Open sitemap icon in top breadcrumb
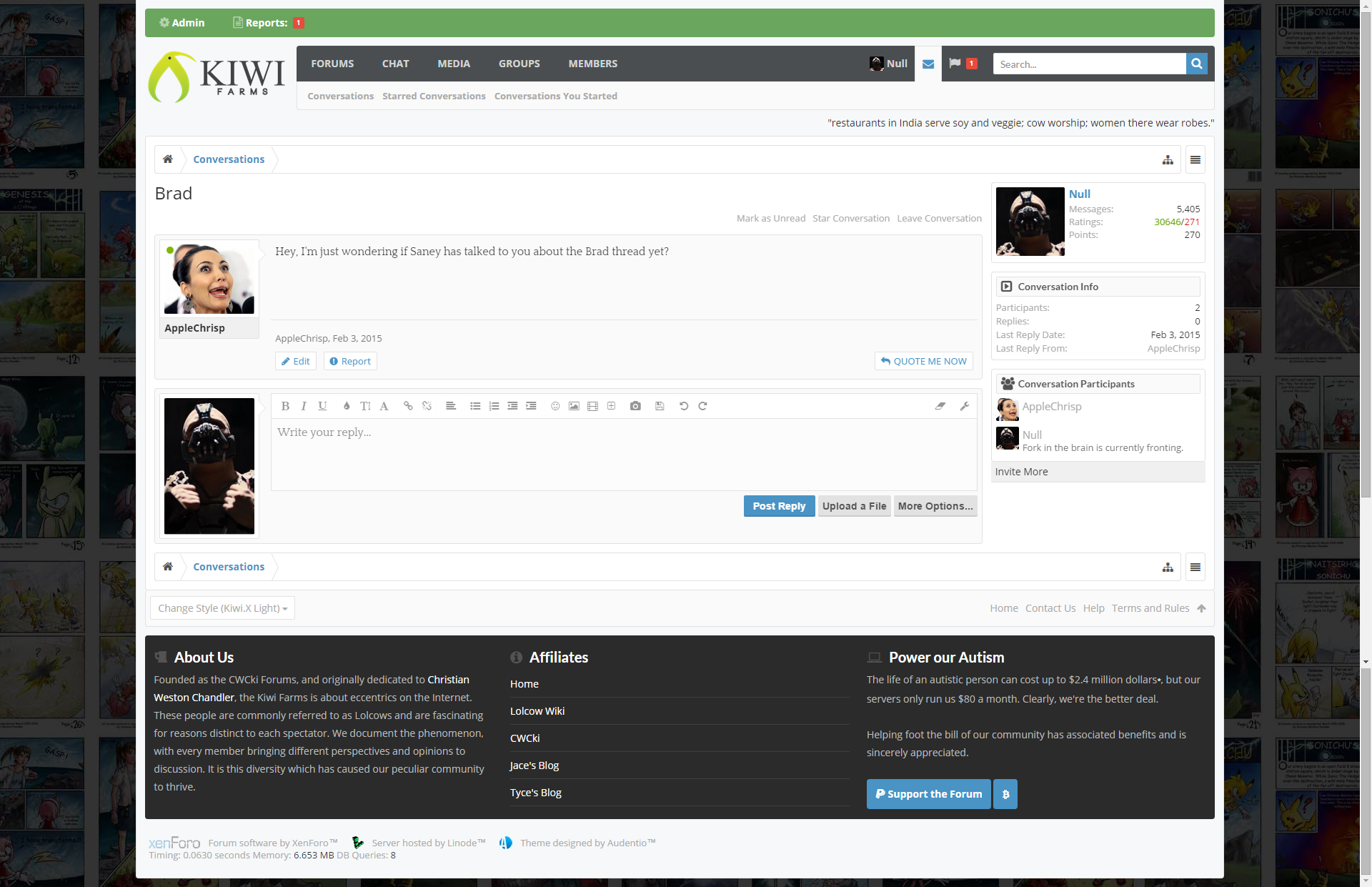Screen dimensions: 1372x887 point(1168,160)
